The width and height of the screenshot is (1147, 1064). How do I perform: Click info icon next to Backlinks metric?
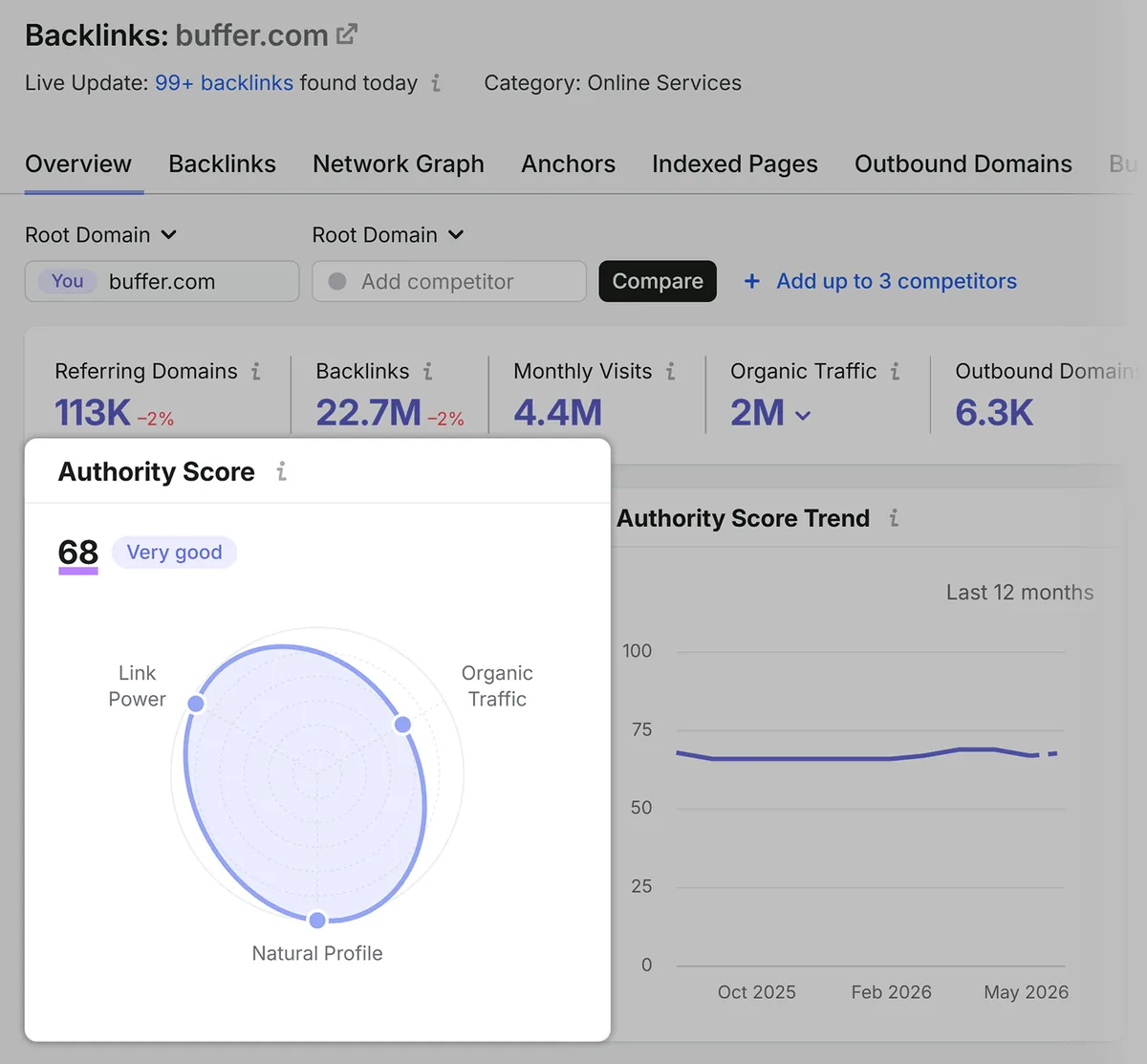click(x=428, y=371)
